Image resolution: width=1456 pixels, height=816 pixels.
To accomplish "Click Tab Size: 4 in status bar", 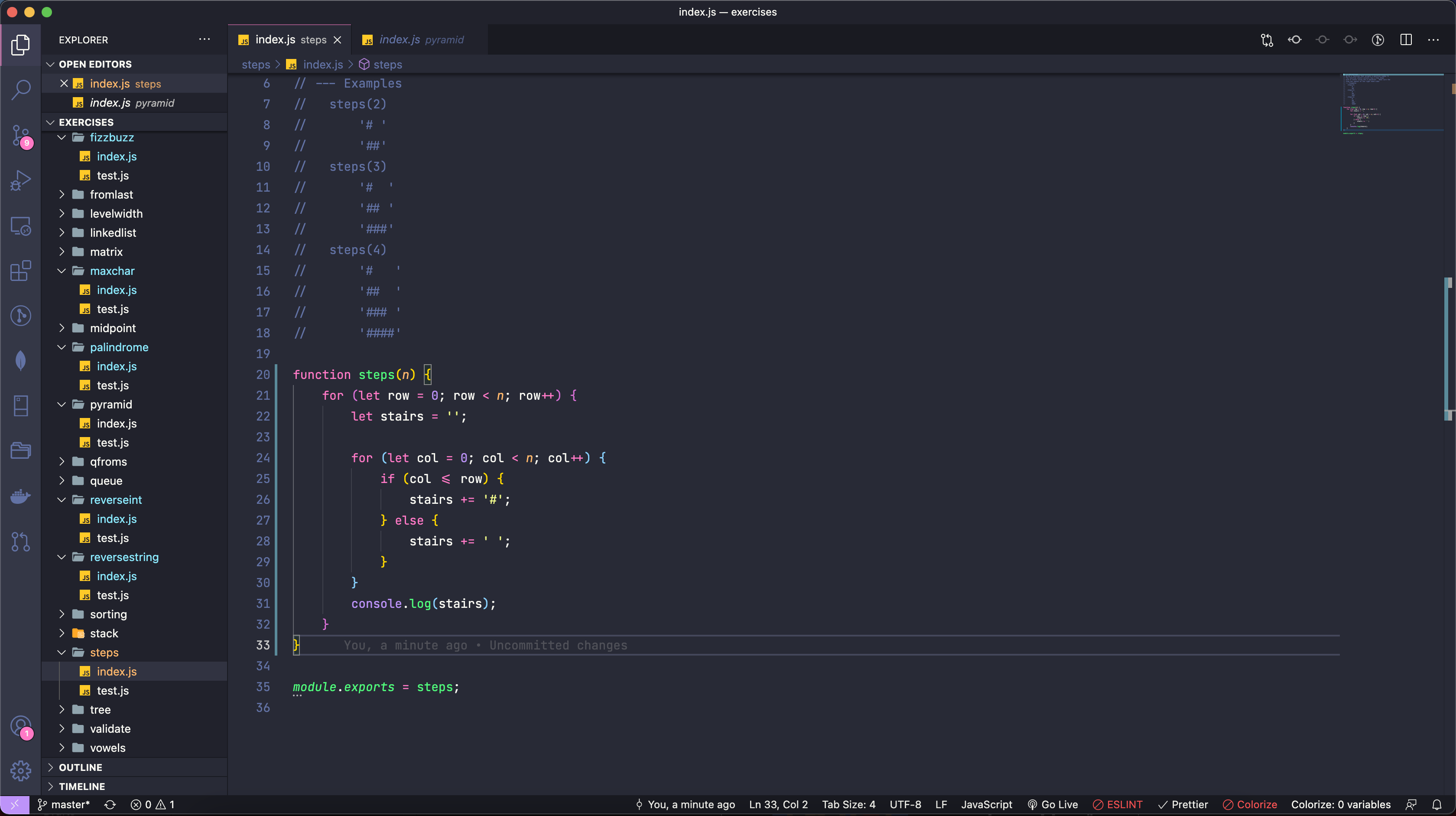I will click(x=848, y=805).
